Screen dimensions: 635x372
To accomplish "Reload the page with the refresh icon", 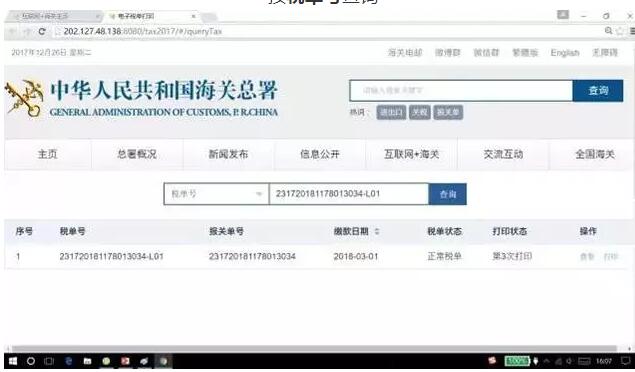I will 42,31.
